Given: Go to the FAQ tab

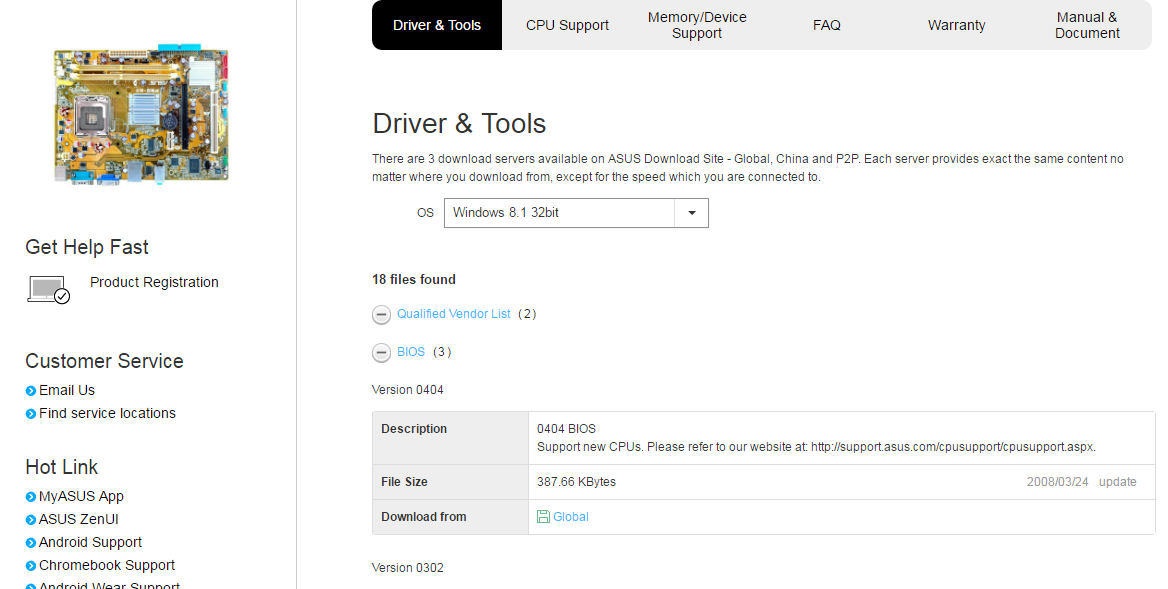Looking at the screenshot, I should (827, 25).
